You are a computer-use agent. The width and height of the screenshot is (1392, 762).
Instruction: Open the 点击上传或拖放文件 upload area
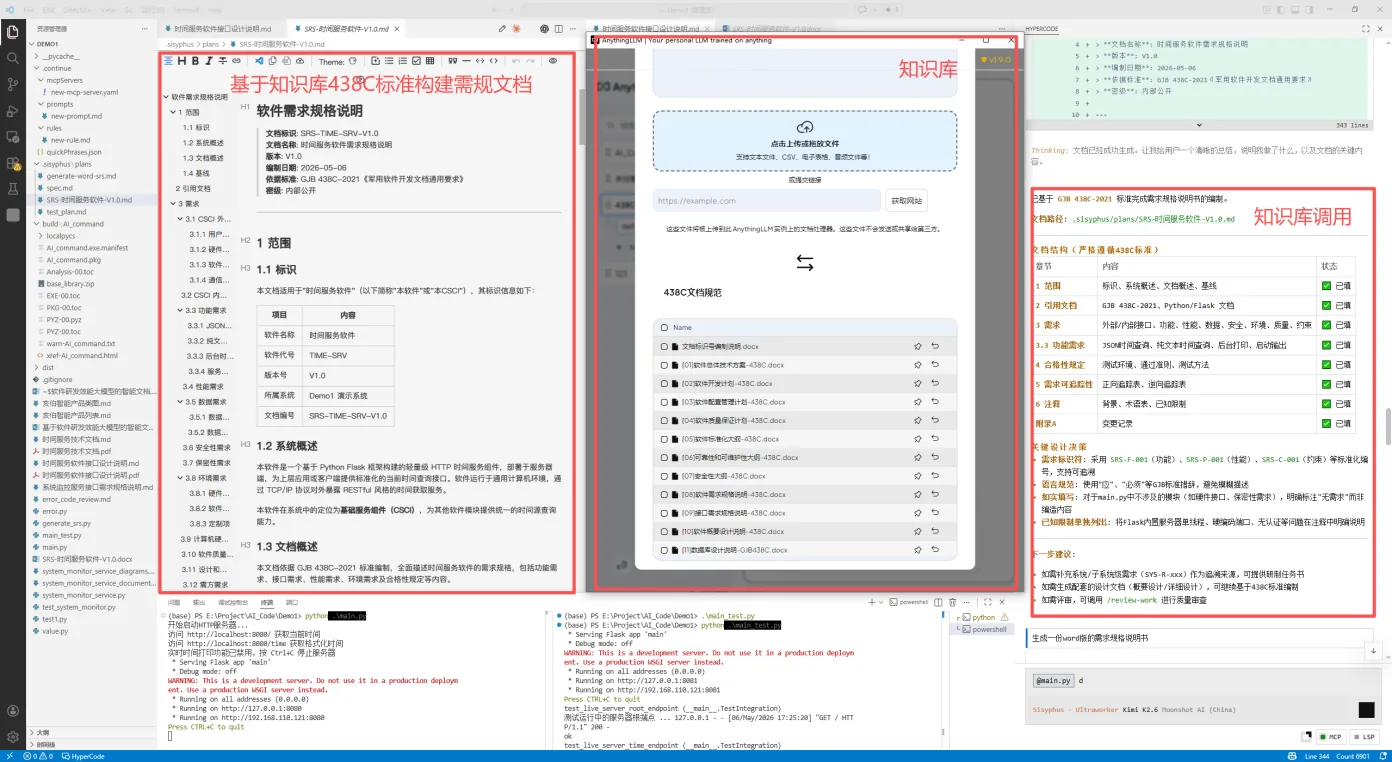click(x=804, y=141)
